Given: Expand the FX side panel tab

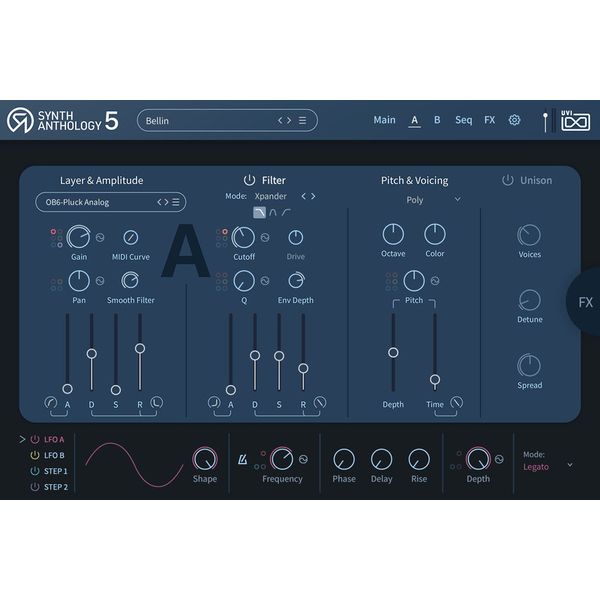Looking at the screenshot, I should point(584,302).
